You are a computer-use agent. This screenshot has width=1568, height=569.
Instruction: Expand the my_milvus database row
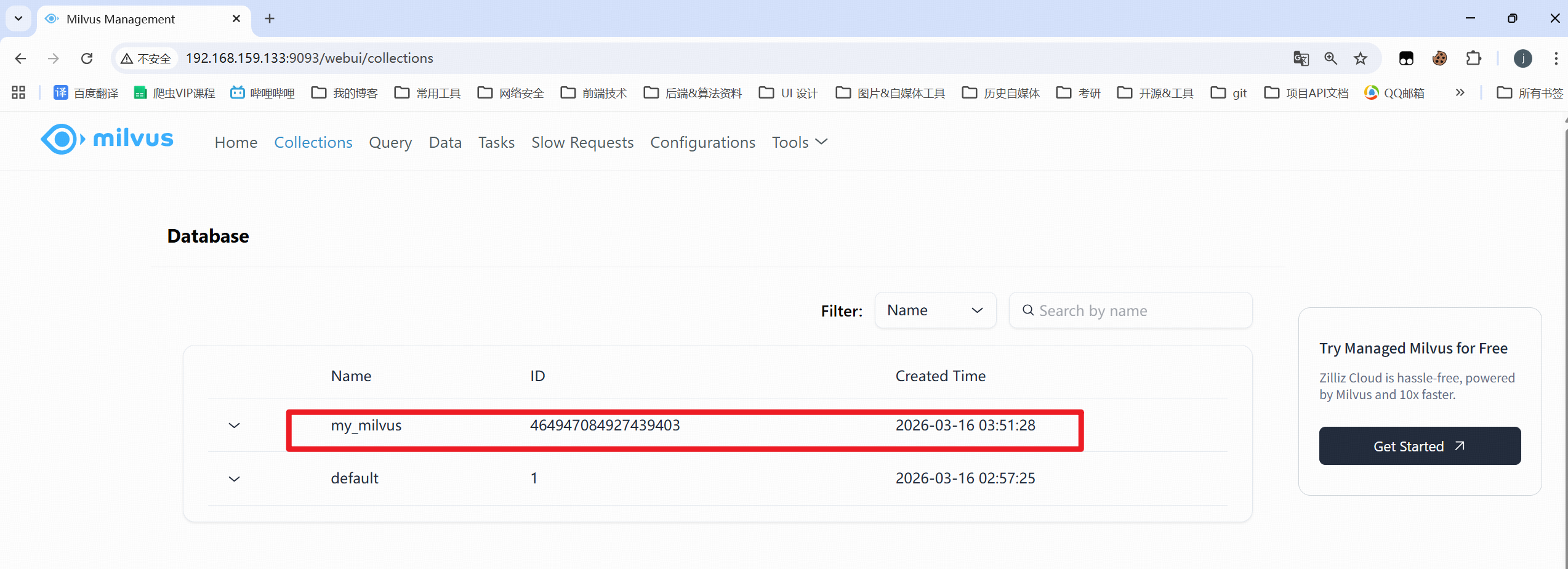(234, 426)
